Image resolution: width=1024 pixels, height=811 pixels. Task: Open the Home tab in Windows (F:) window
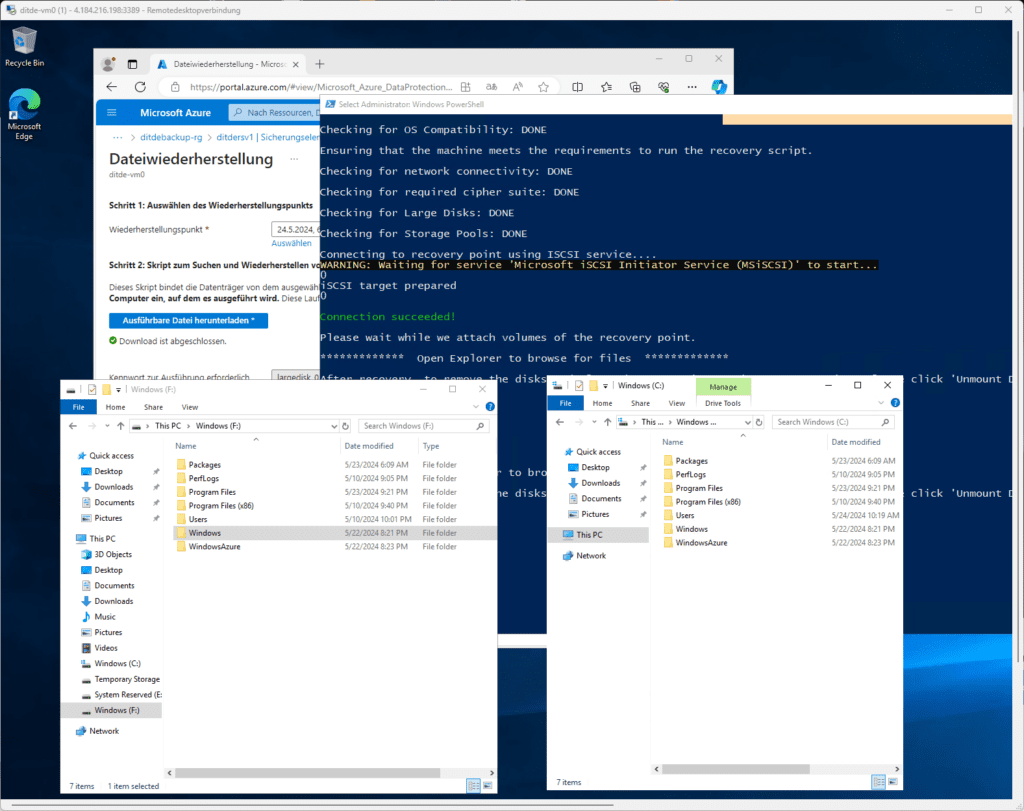pos(116,407)
